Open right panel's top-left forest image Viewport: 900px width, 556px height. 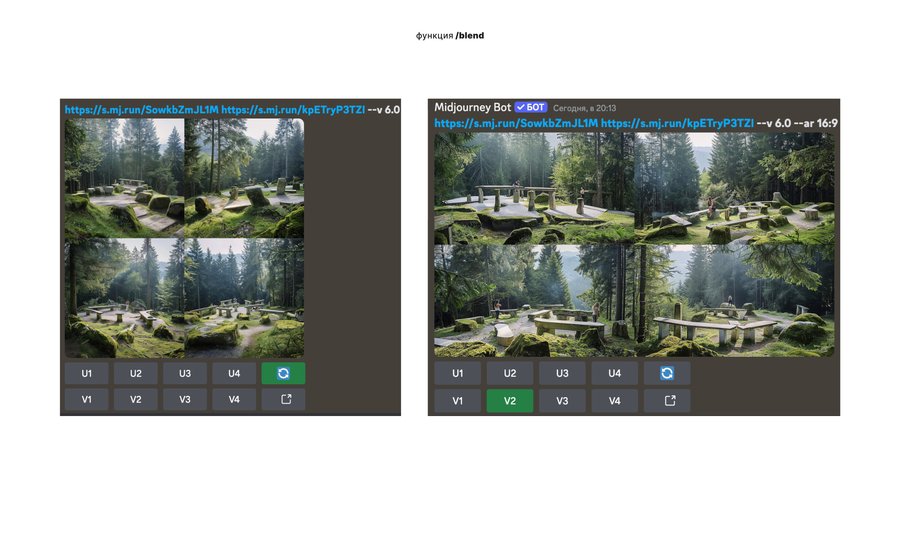534,189
